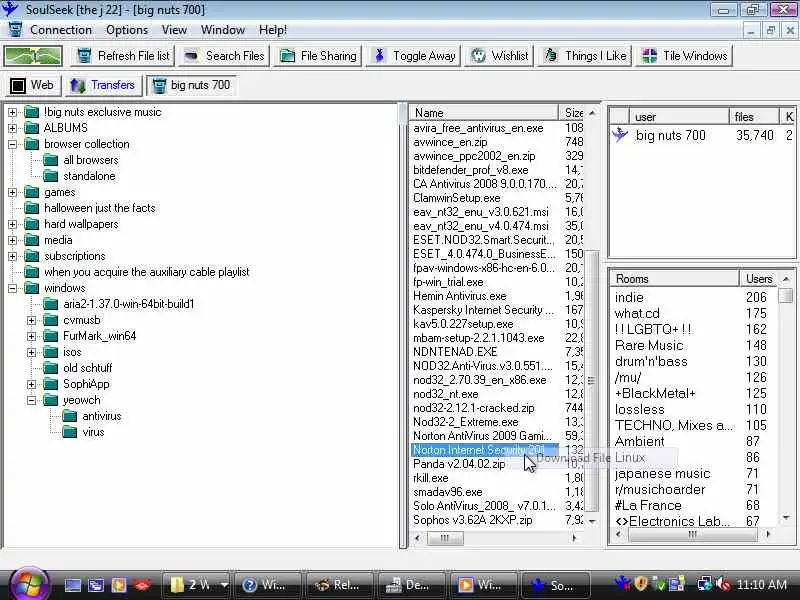Expand the cvmusb folder node
This screenshot has height=600, width=800.
pyautogui.click(x=32, y=320)
